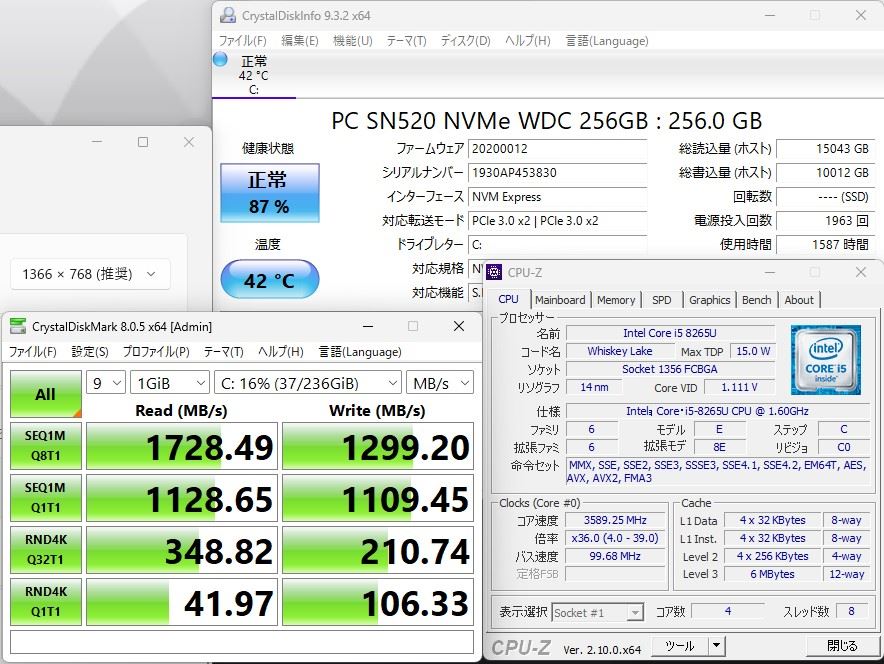Click the Intel Core i5 logo in CPU-Z
The width and height of the screenshot is (884, 664).
coord(825,360)
